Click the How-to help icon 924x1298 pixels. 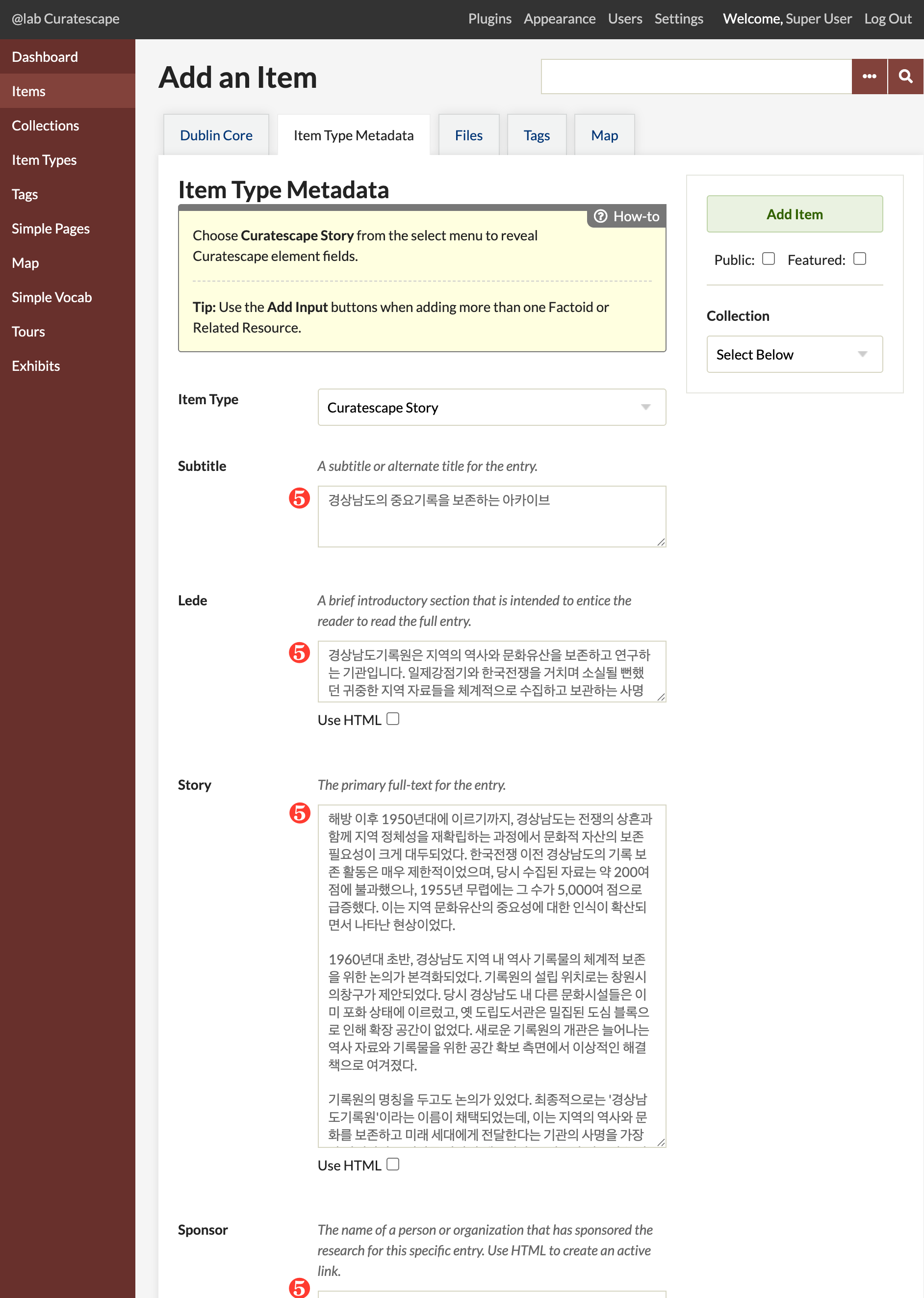tap(600, 216)
